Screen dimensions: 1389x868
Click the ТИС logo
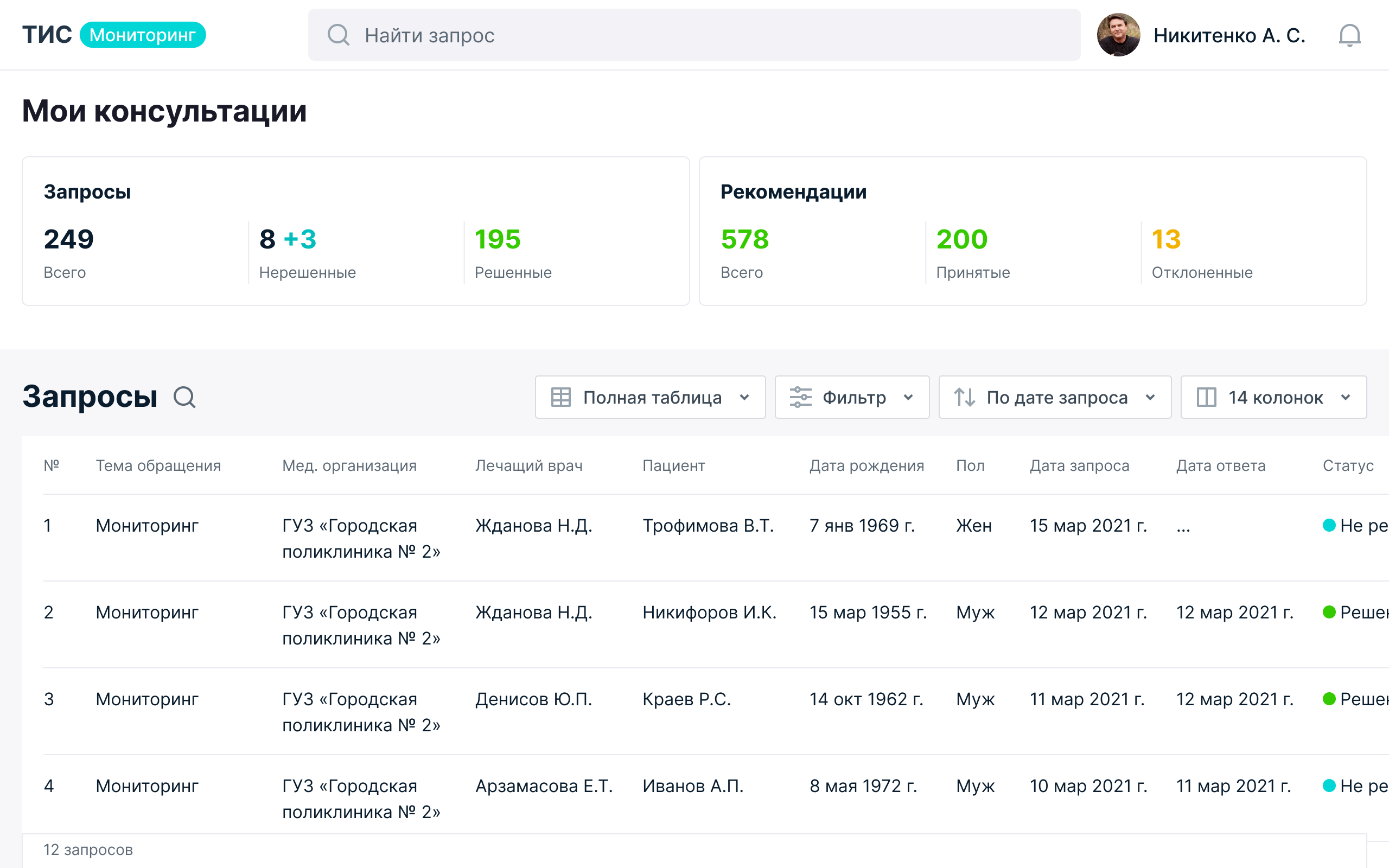click(x=47, y=35)
